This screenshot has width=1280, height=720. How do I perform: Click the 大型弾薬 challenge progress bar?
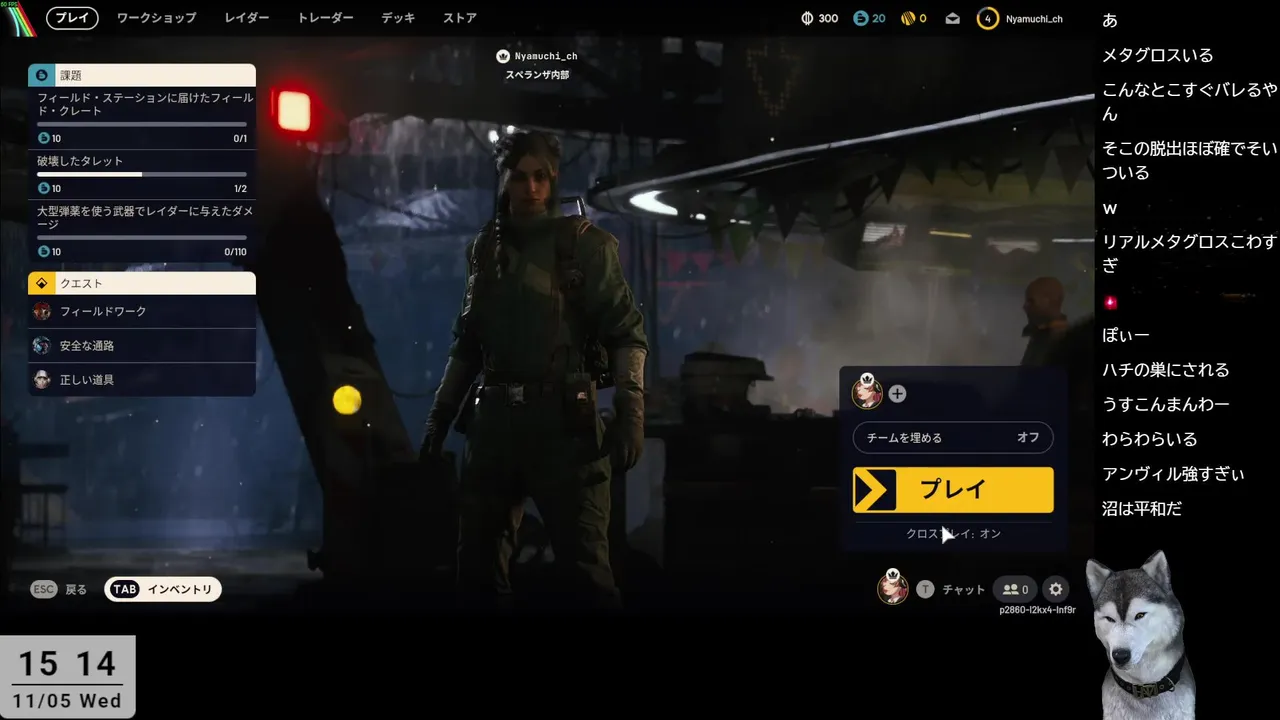tap(142, 238)
